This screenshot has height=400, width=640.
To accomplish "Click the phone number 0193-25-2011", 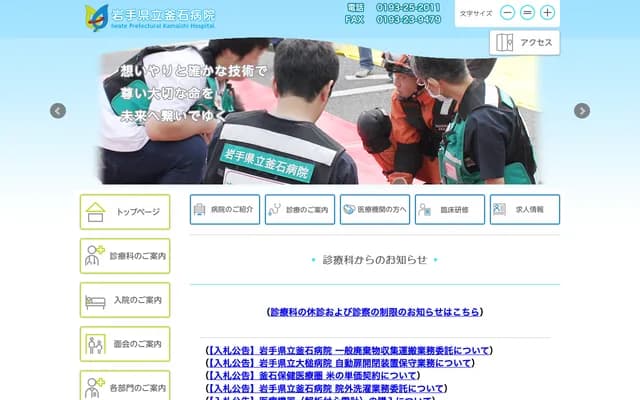I will 408,8.
